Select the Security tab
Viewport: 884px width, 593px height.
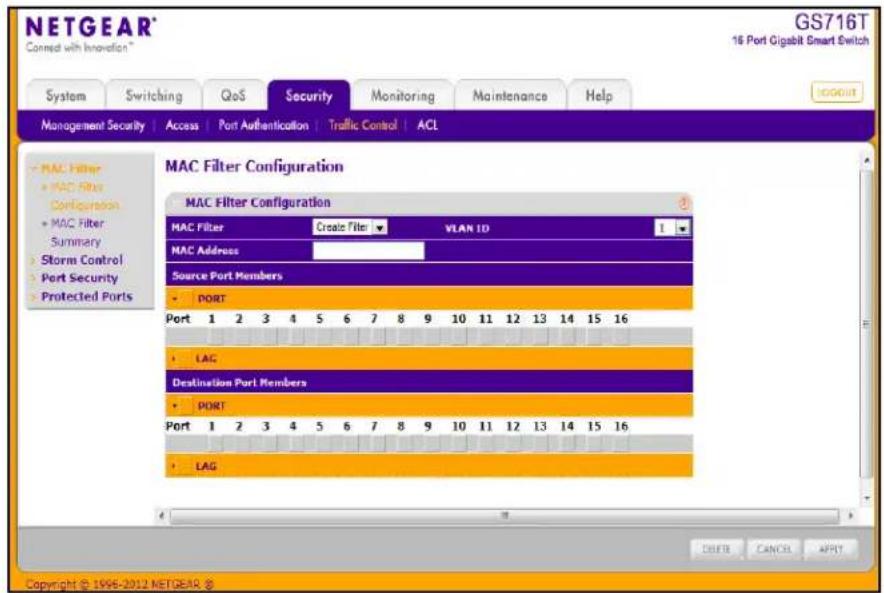tap(308, 96)
